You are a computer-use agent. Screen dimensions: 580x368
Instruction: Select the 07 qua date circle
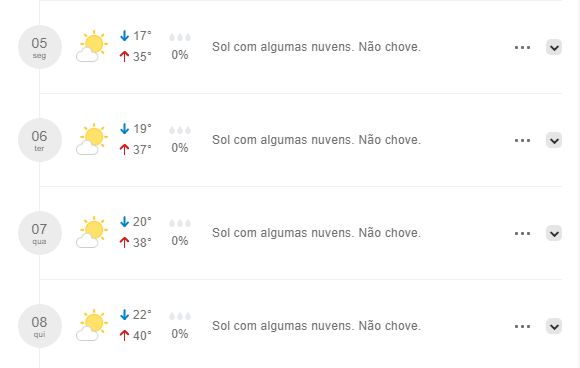[x=40, y=233]
